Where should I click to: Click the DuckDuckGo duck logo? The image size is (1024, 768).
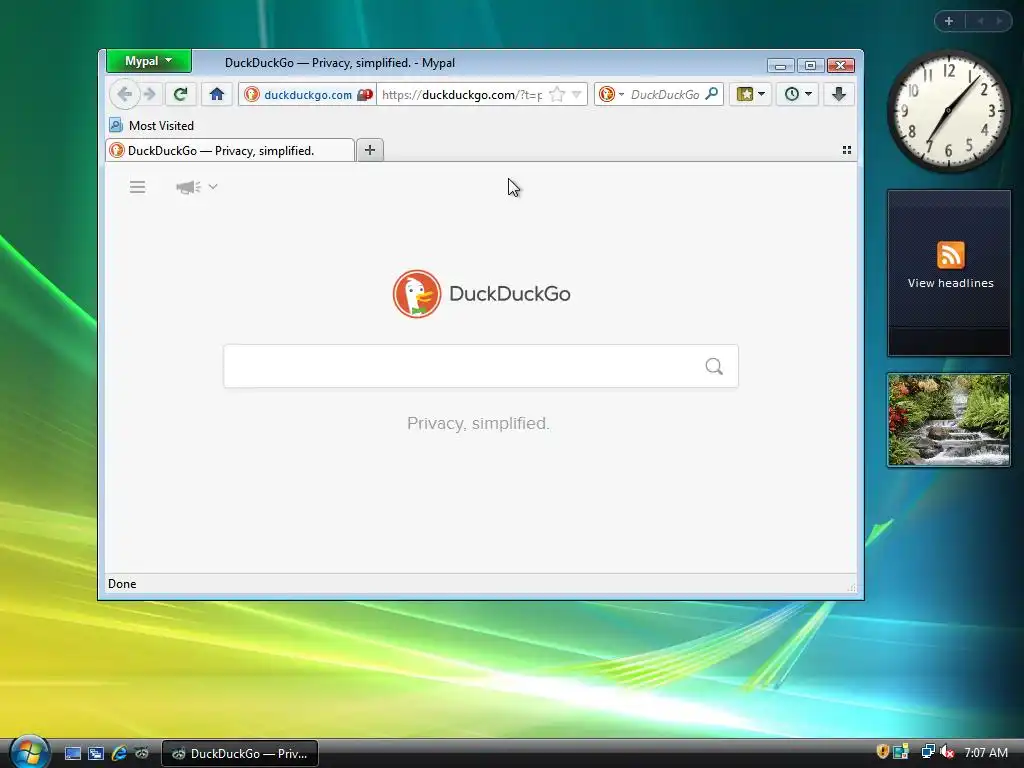click(417, 294)
